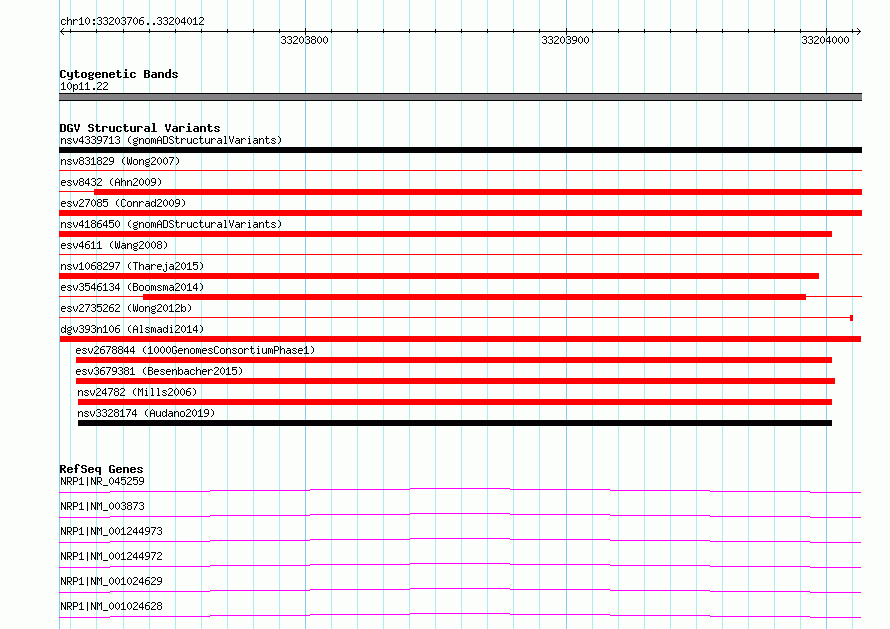Open the NRP1|NR_045259 transcript label

(x=102, y=481)
